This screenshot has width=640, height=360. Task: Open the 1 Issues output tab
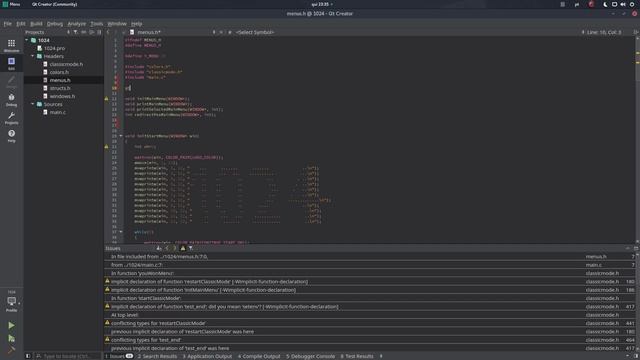pos(119,356)
